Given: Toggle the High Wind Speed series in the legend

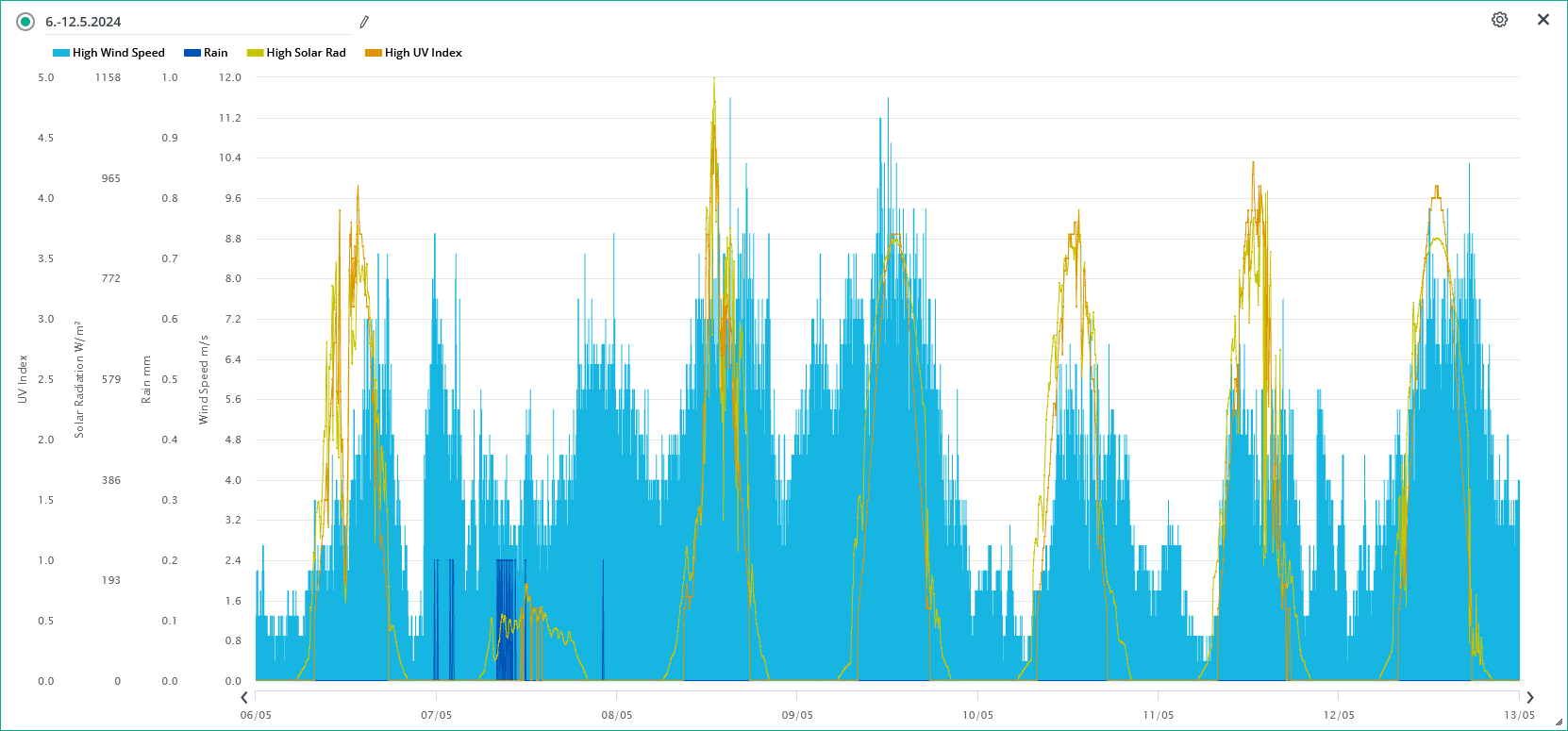Looking at the screenshot, I should [118, 53].
